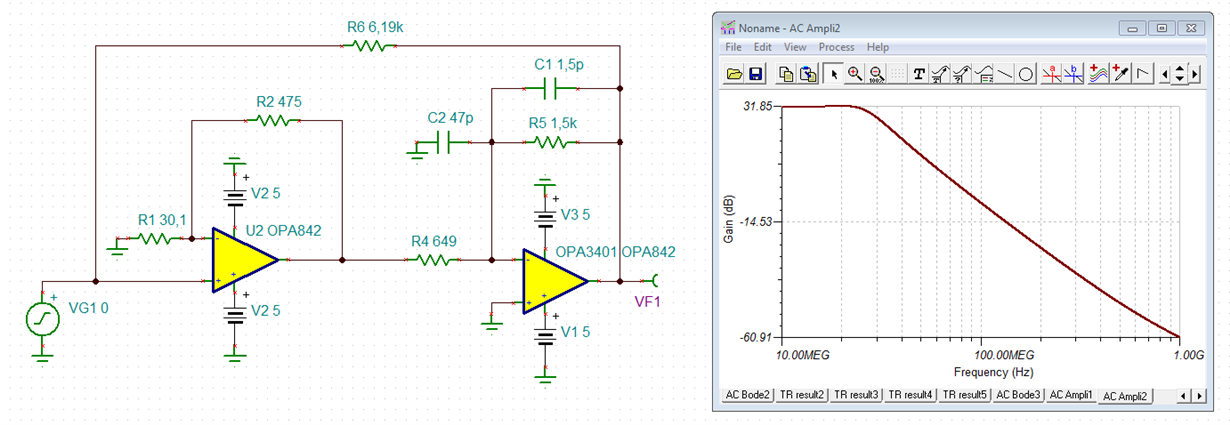This screenshot has height=425, width=1230.
Task: Open a file with the folder icon
Action: 735,73
